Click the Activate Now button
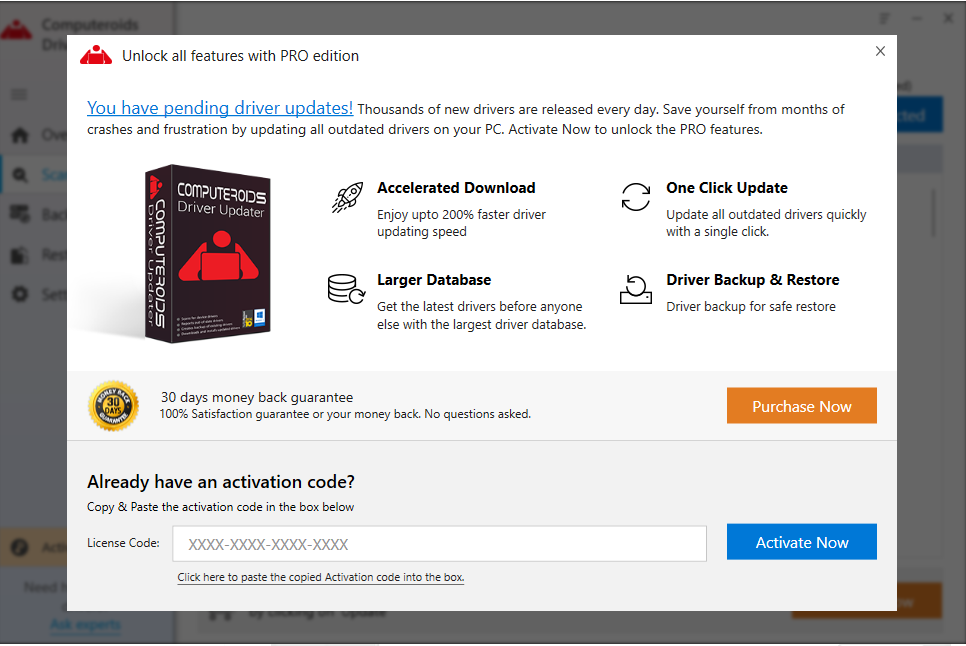This screenshot has height=646, width=966. click(x=802, y=542)
